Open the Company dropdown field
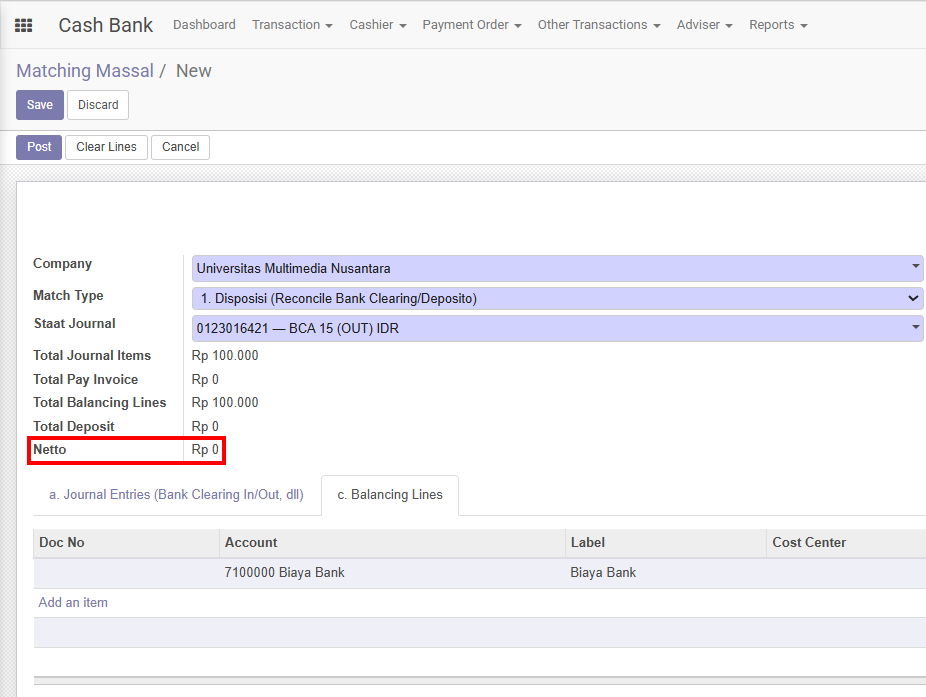 [557, 268]
